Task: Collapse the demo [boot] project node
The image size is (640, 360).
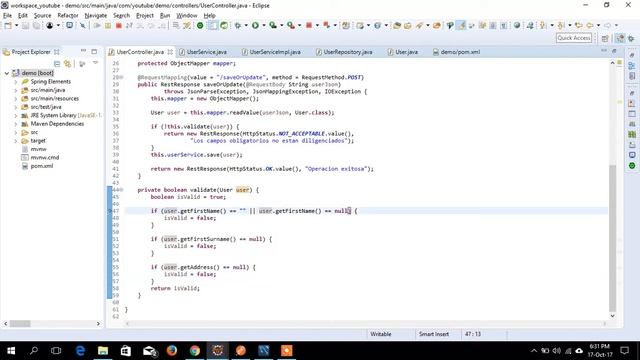Action: [7, 73]
